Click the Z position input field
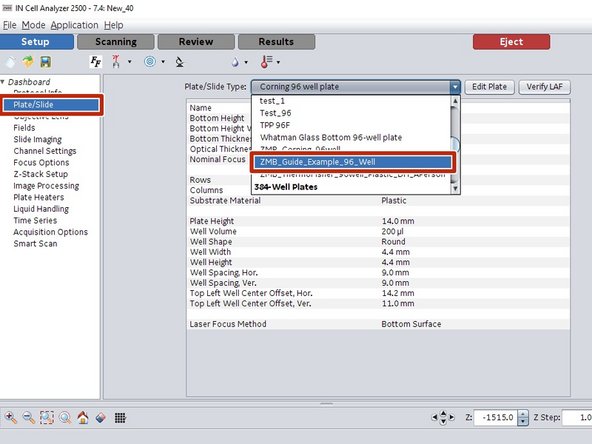Viewport: 592px width, 444px height. coord(495,418)
